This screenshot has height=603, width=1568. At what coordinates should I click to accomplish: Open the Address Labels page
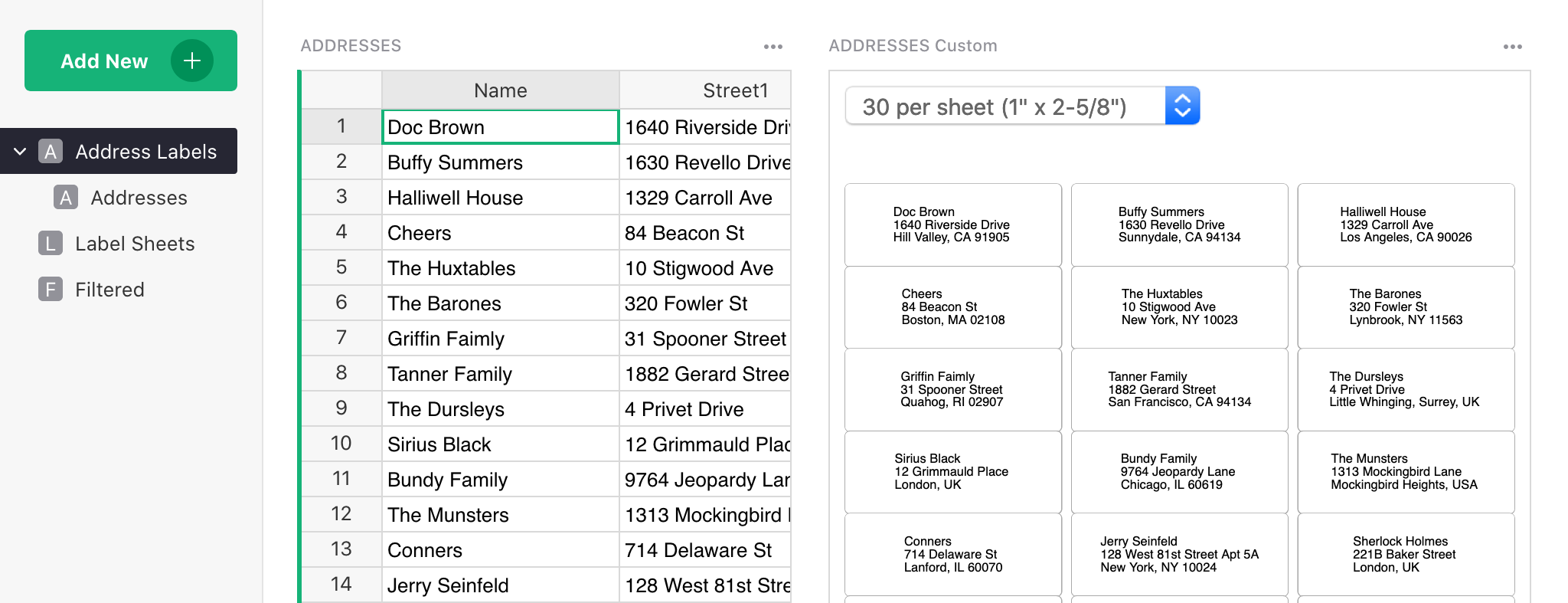pos(119,151)
